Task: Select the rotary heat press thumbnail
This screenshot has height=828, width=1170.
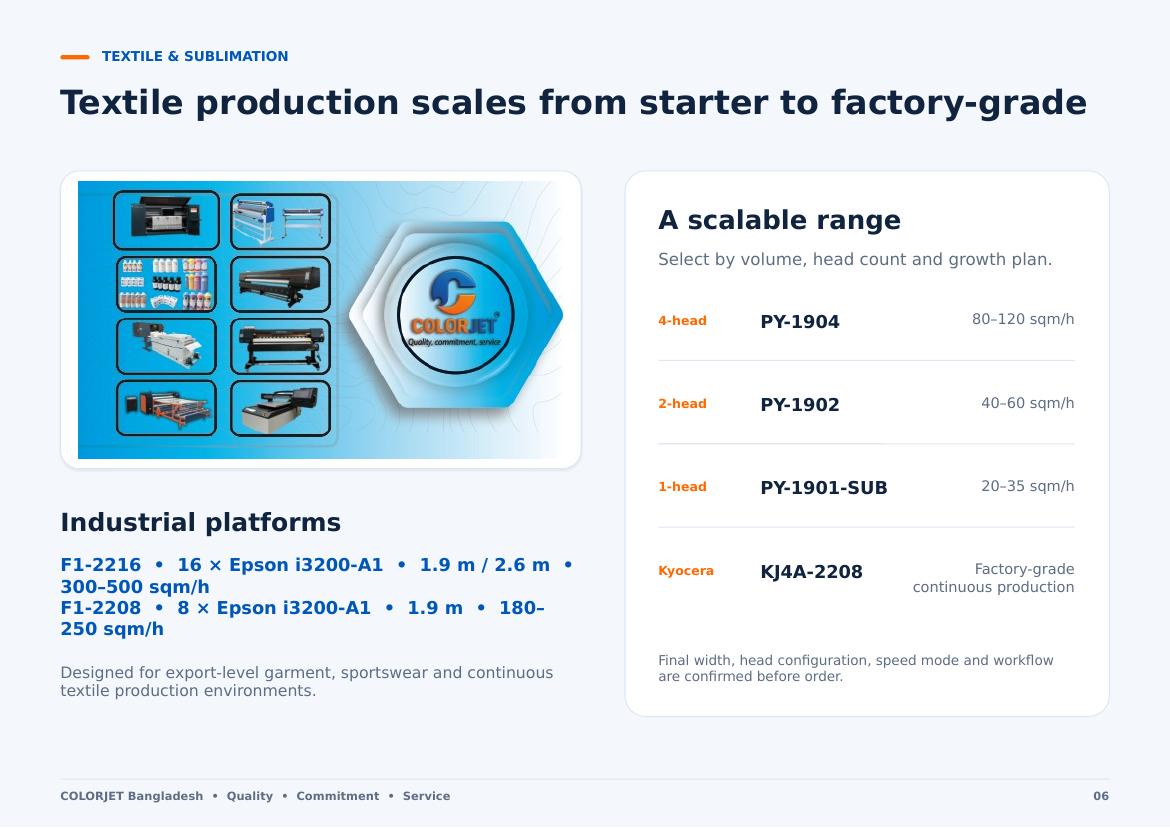Action: click(166, 408)
